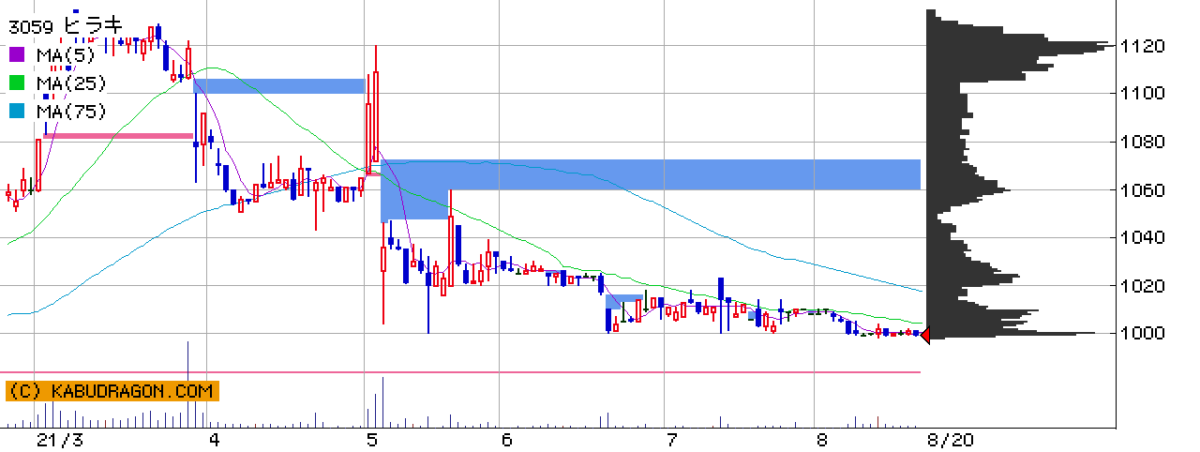The width and height of the screenshot is (1200, 452).
Task: Click the volume-profile peak near 1060
Action: click(x=968, y=190)
